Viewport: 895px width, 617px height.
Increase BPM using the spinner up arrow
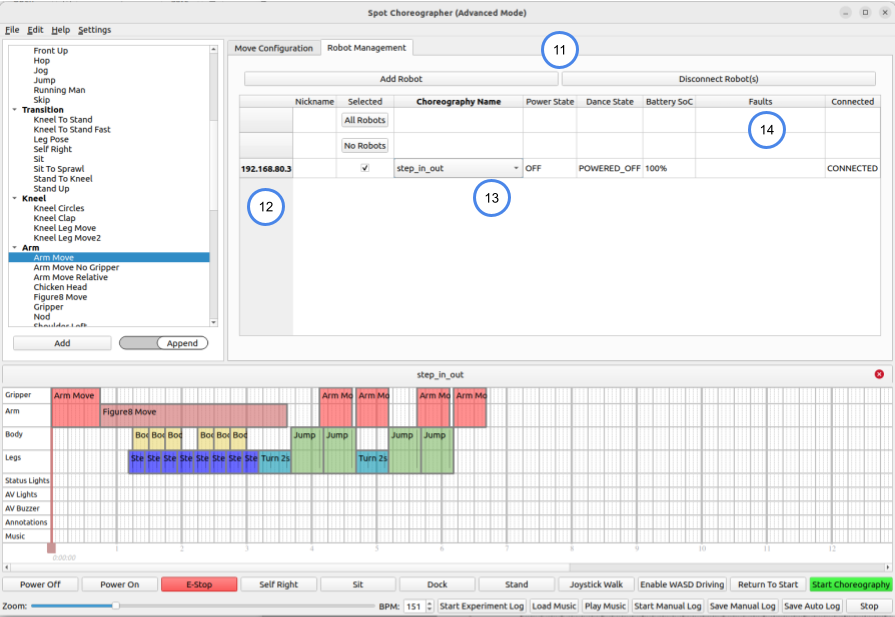point(430,603)
